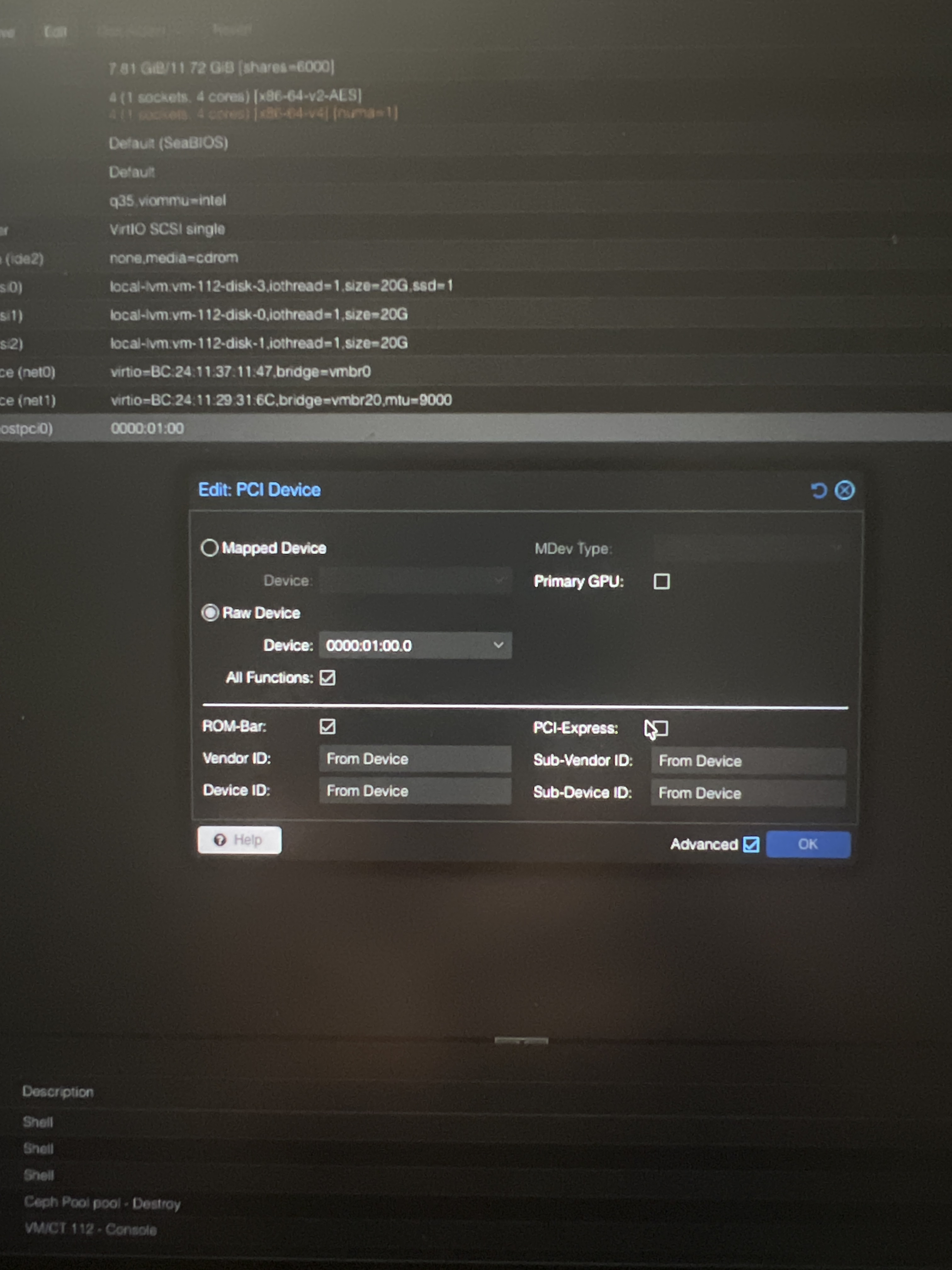This screenshot has height=1270, width=952.
Task: Click the Sub-Device ID field
Action: tap(748, 793)
